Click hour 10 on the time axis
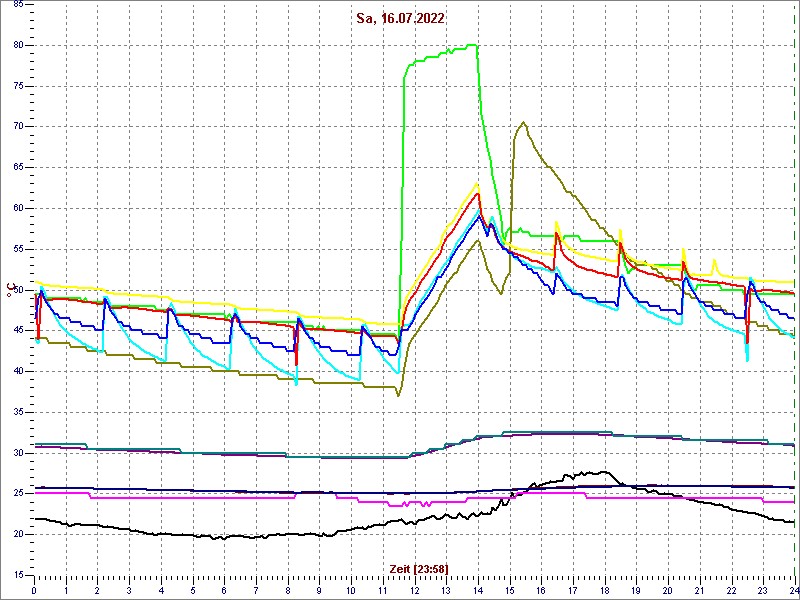Viewport: 800px width, 600px height. tap(351, 590)
